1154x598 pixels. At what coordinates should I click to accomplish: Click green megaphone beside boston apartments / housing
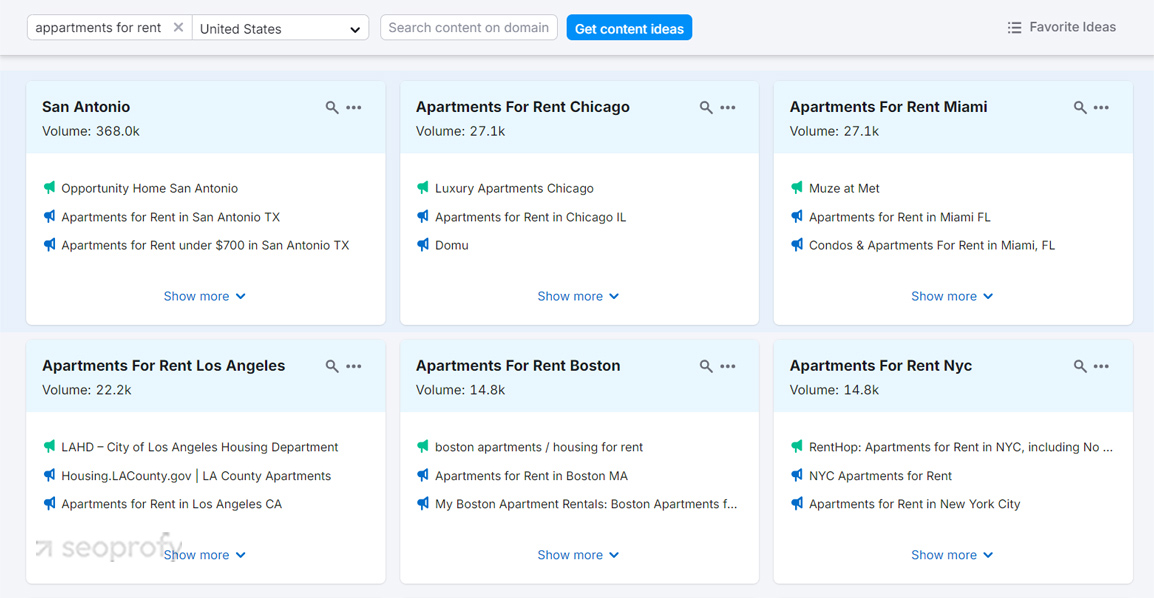click(x=422, y=446)
